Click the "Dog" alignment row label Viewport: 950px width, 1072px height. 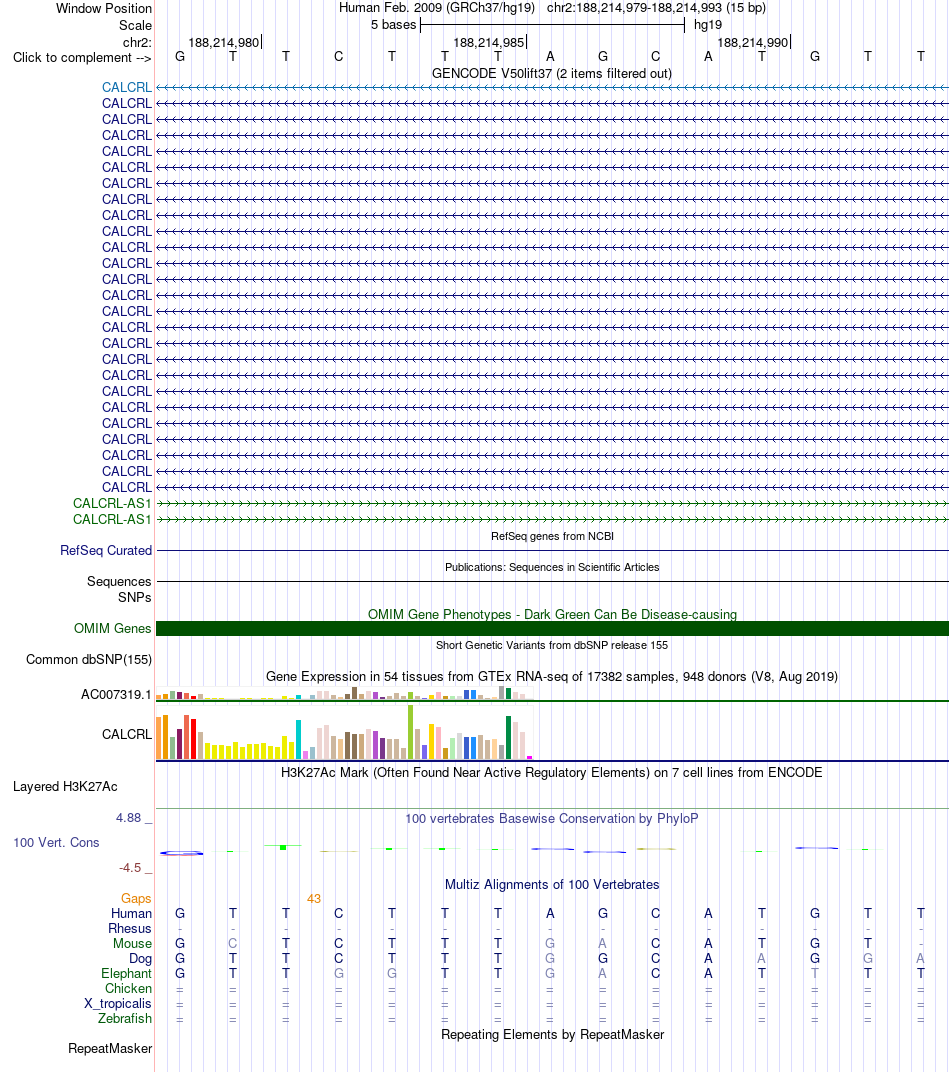(140, 959)
